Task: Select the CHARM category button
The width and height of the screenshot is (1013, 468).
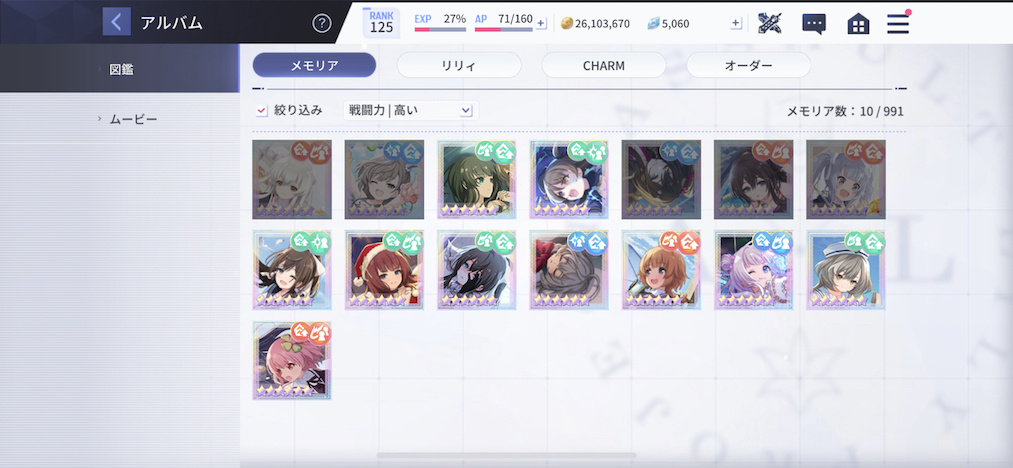Action: [603, 65]
